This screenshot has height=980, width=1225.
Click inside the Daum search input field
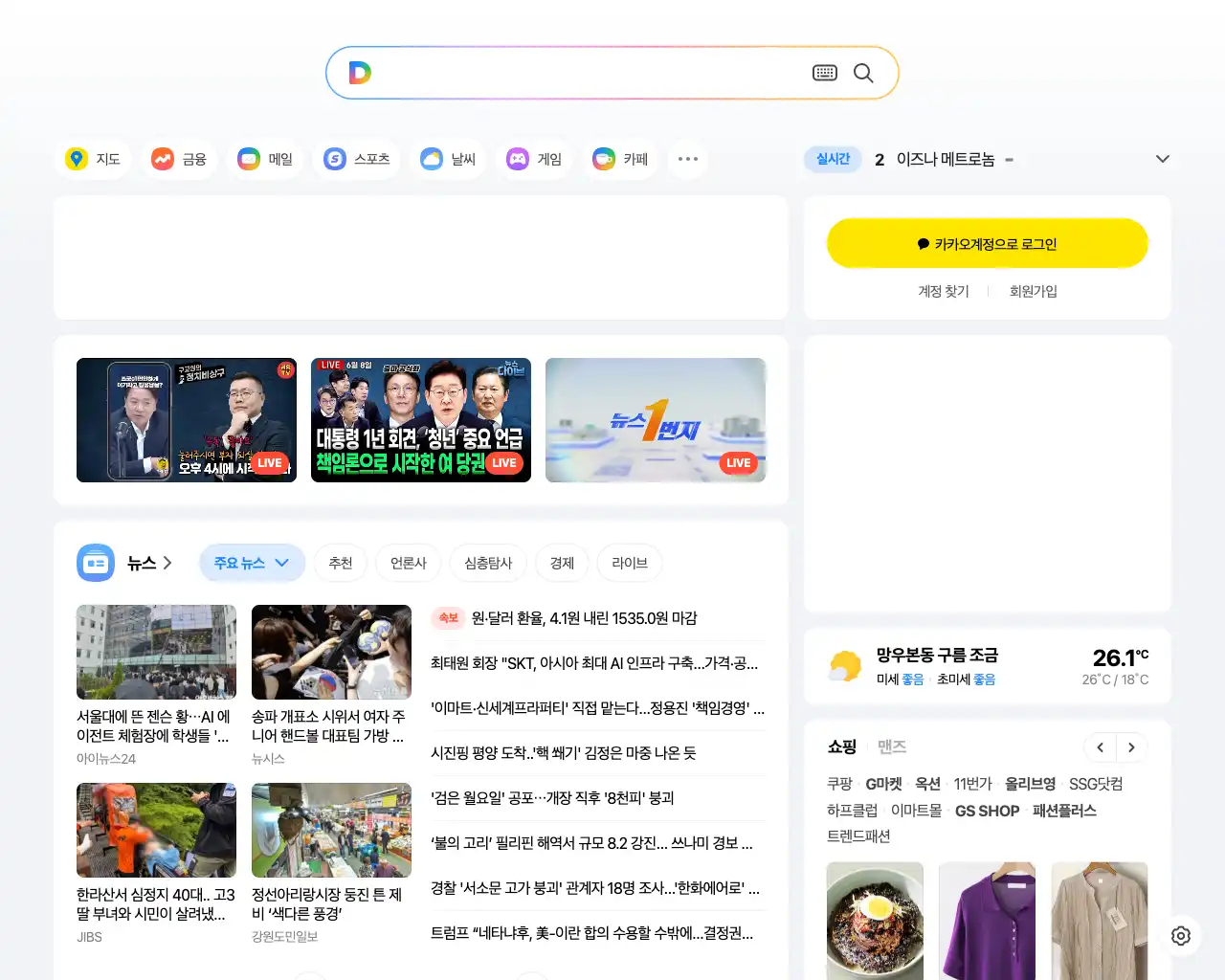click(589, 73)
